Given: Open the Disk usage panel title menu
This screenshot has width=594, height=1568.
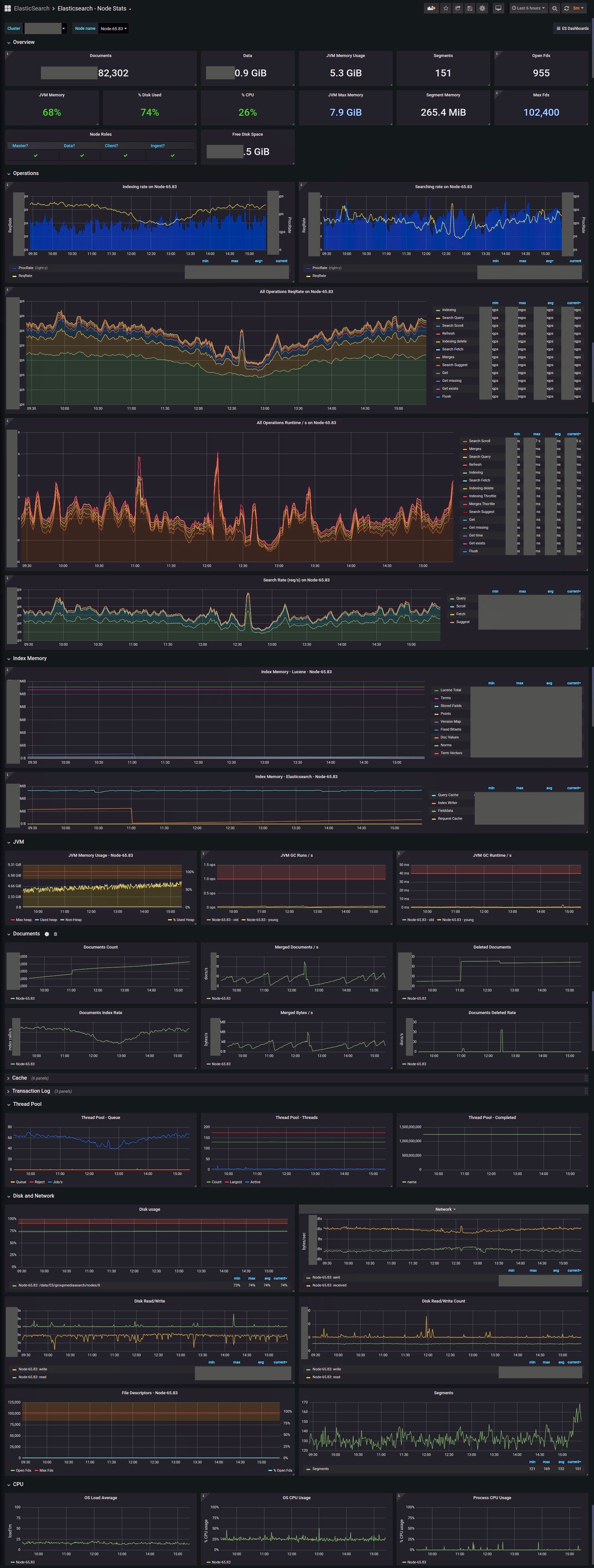Looking at the screenshot, I should tap(150, 1209).
